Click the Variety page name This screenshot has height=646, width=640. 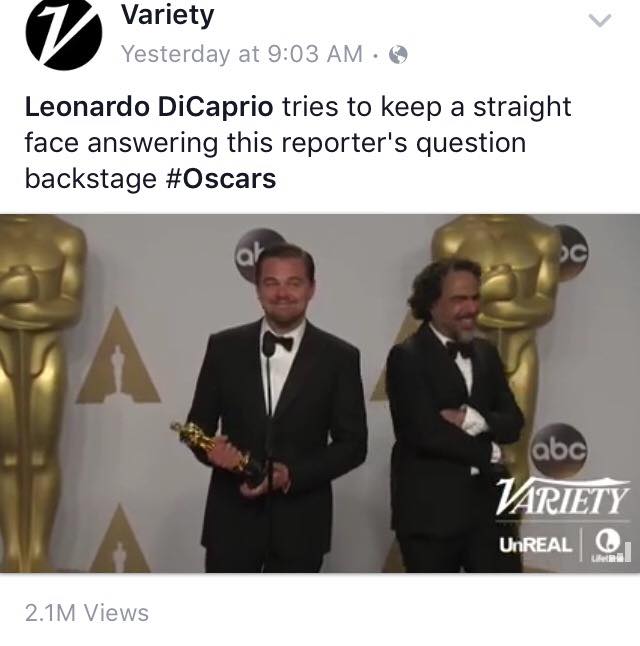[x=167, y=15]
